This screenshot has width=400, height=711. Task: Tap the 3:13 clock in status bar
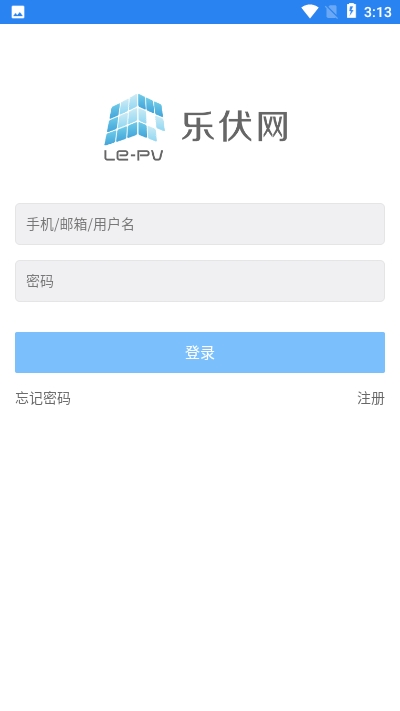(377, 12)
